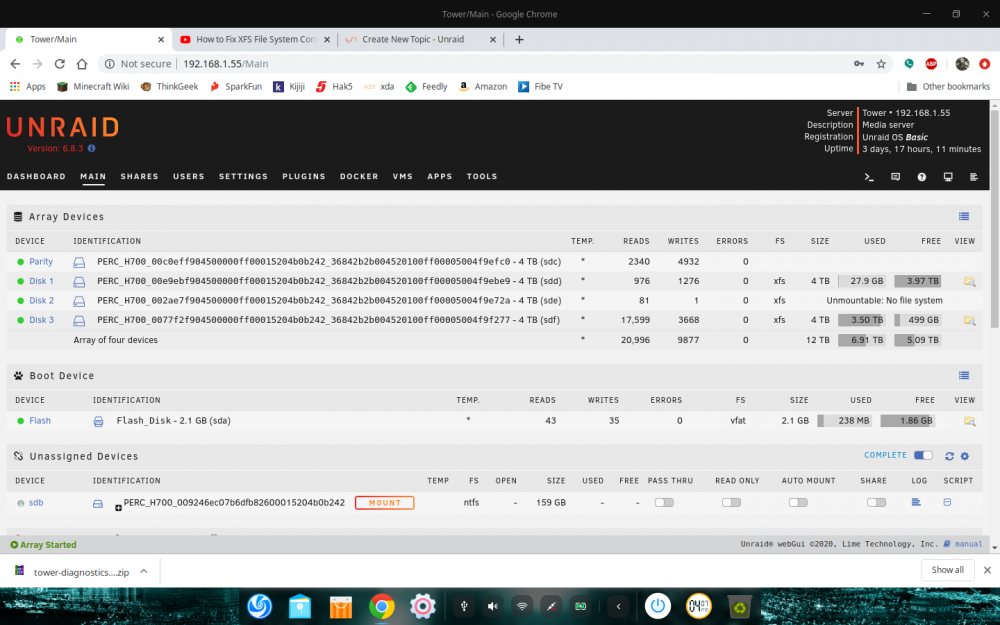
Task: Bookmark this page with the star icon
Action: (881, 64)
